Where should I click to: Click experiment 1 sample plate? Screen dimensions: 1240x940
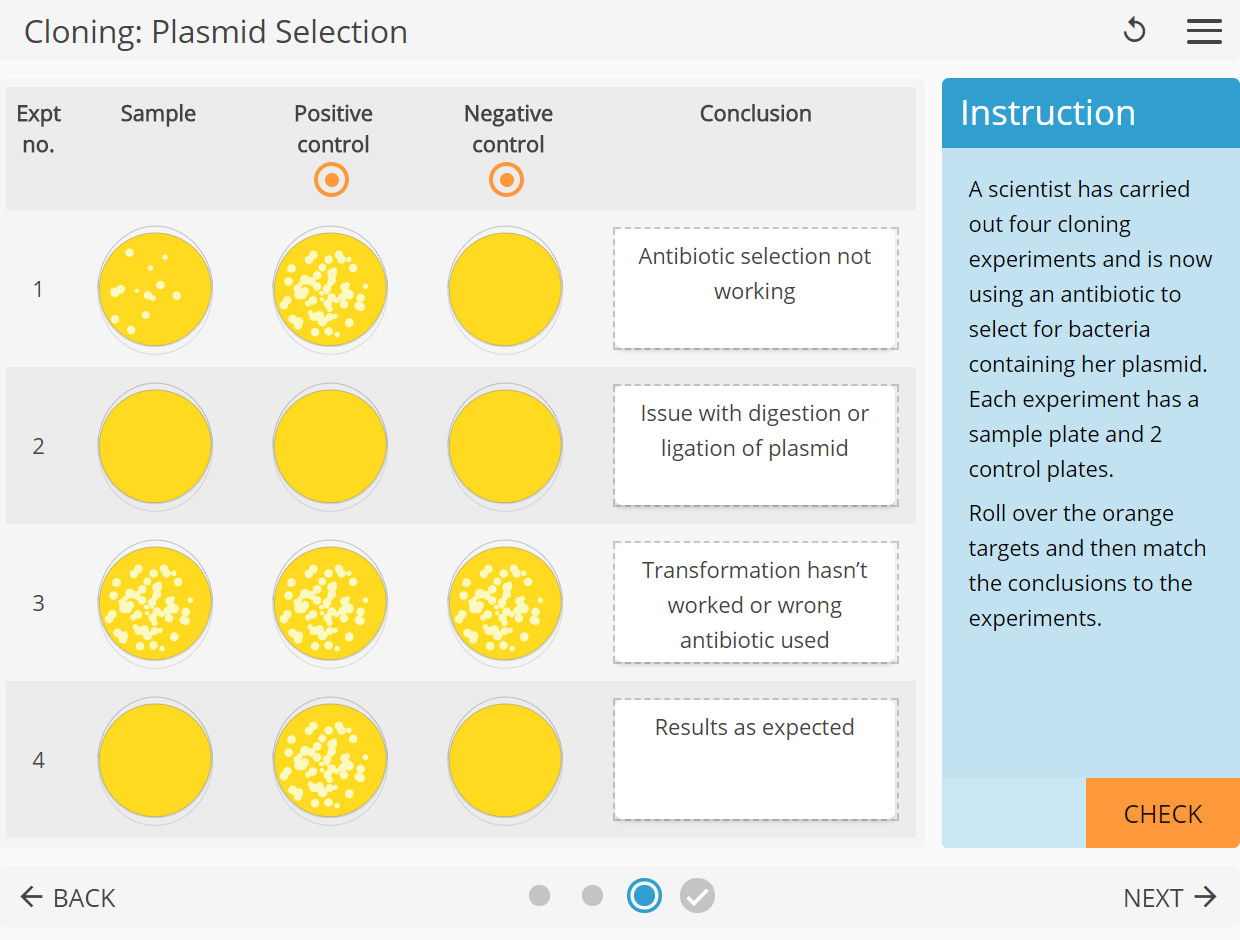[x=155, y=288]
